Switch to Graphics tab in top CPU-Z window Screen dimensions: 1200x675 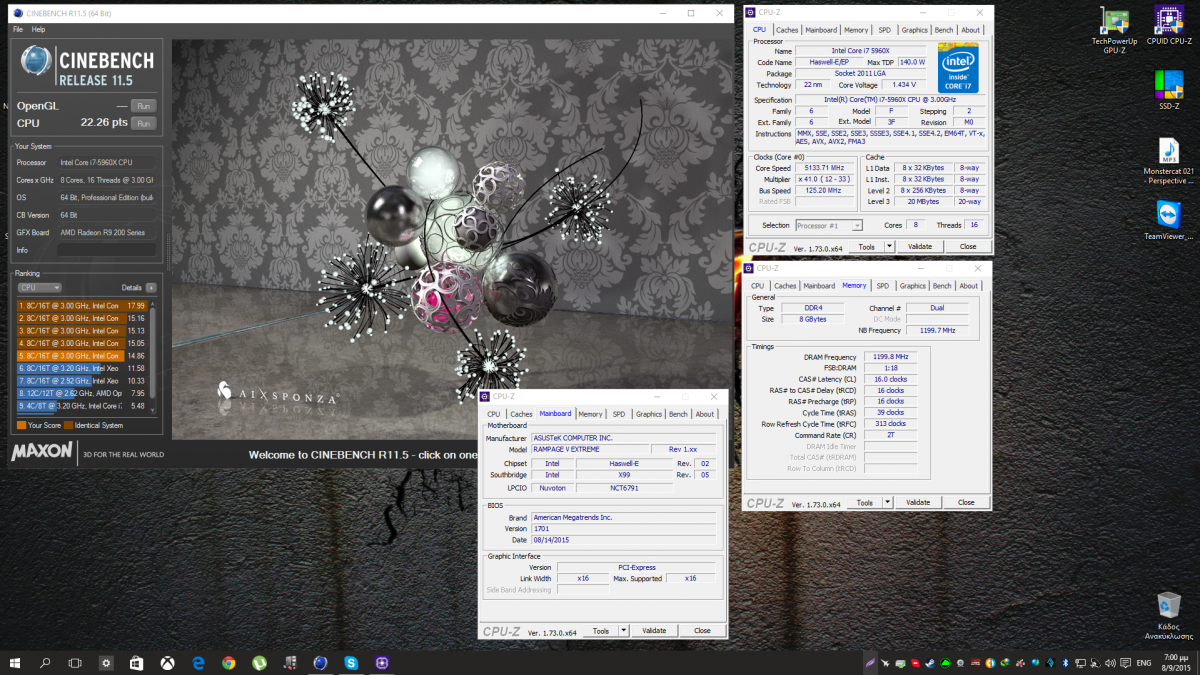[x=915, y=30]
